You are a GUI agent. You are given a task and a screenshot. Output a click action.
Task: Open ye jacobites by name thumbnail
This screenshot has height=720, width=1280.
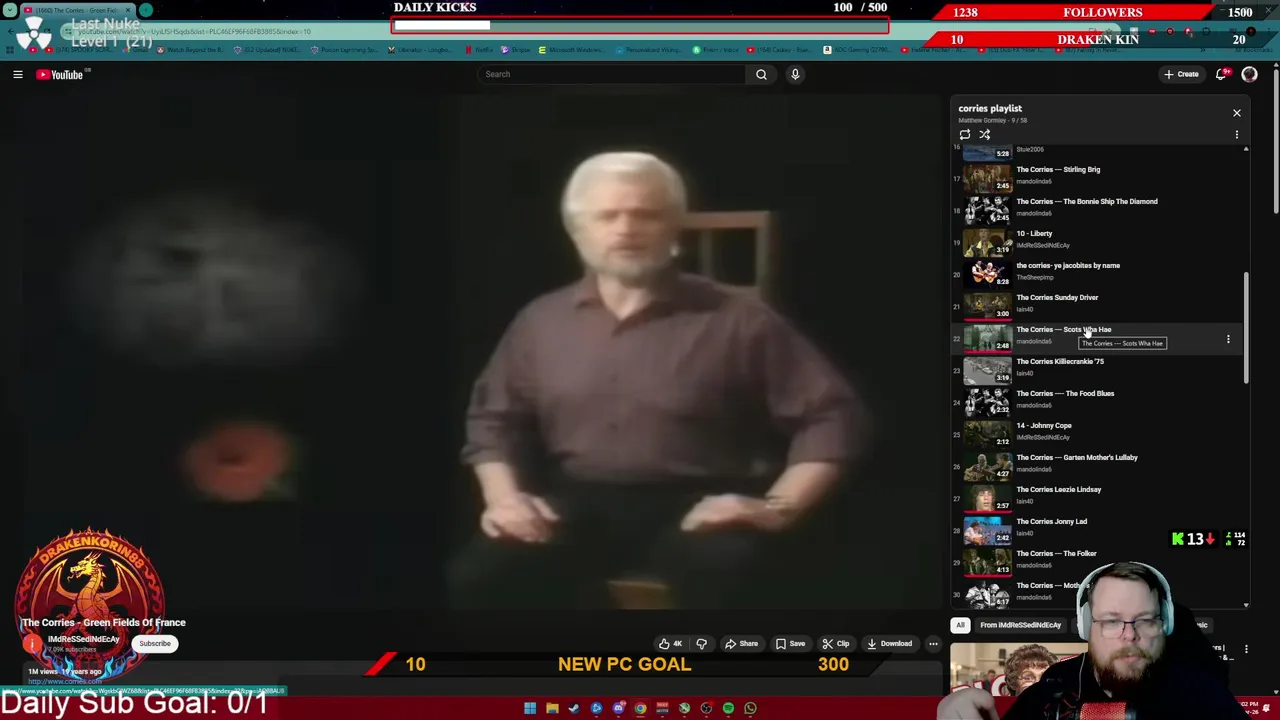point(987,274)
